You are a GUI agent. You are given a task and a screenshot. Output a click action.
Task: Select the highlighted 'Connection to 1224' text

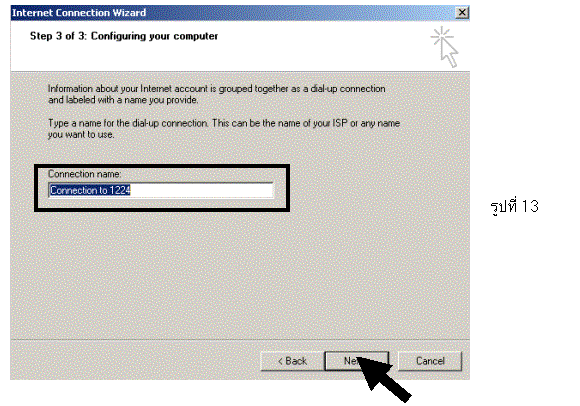tap(90, 190)
